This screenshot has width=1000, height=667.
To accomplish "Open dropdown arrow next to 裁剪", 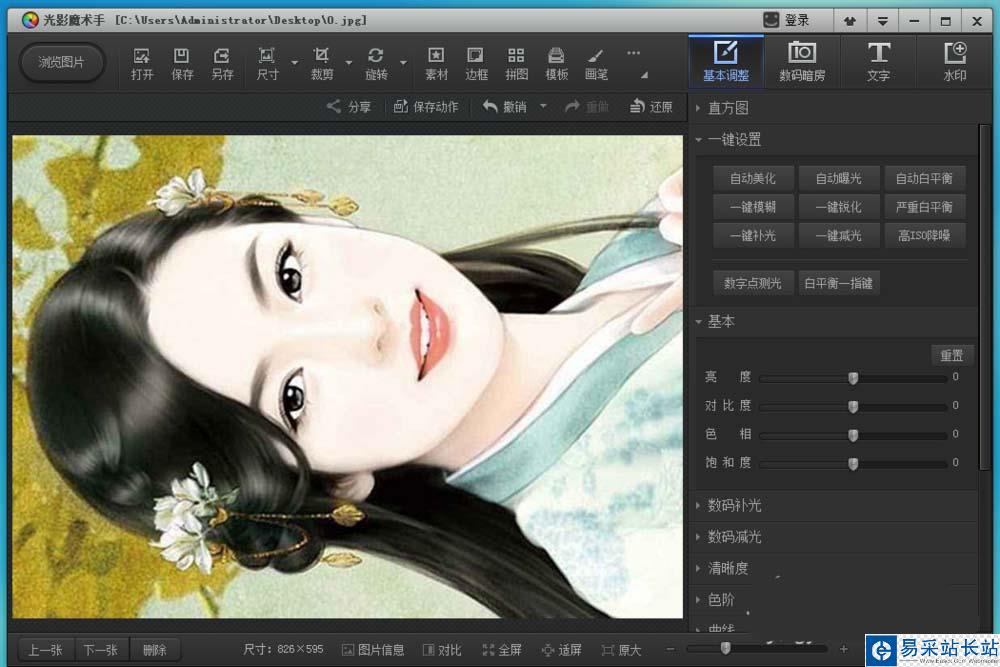I will pyautogui.click(x=349, y=63).
